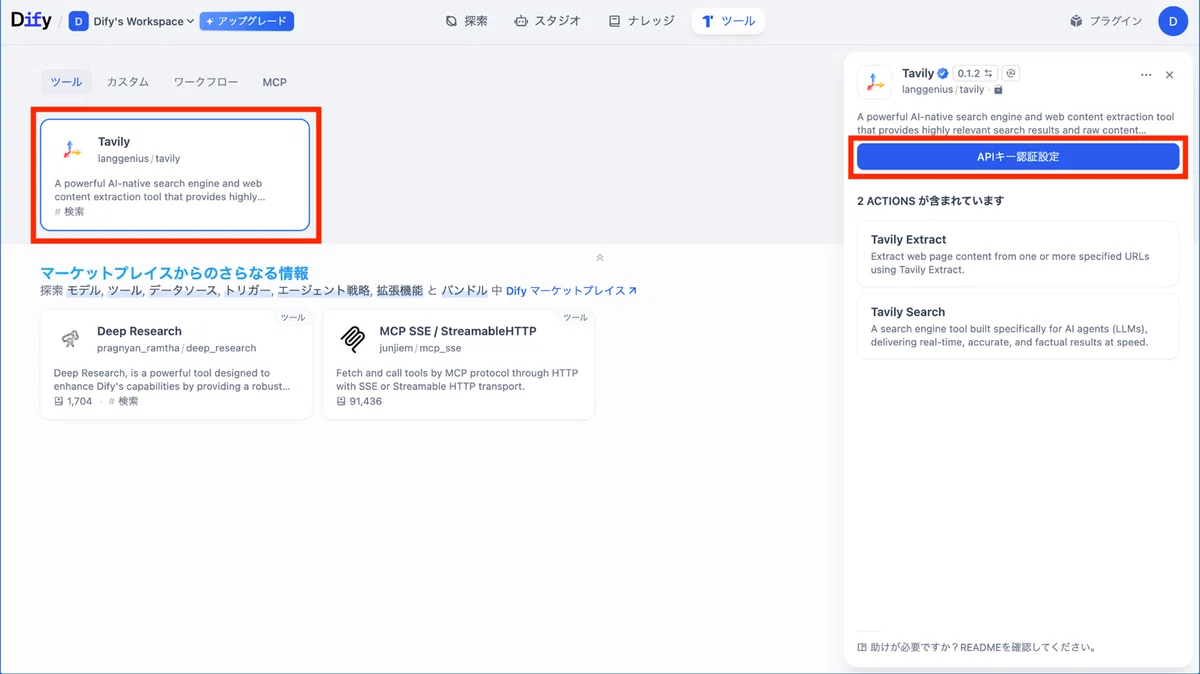Click the Tavily logo in the tool card
1200x674 pixels.
71,149
